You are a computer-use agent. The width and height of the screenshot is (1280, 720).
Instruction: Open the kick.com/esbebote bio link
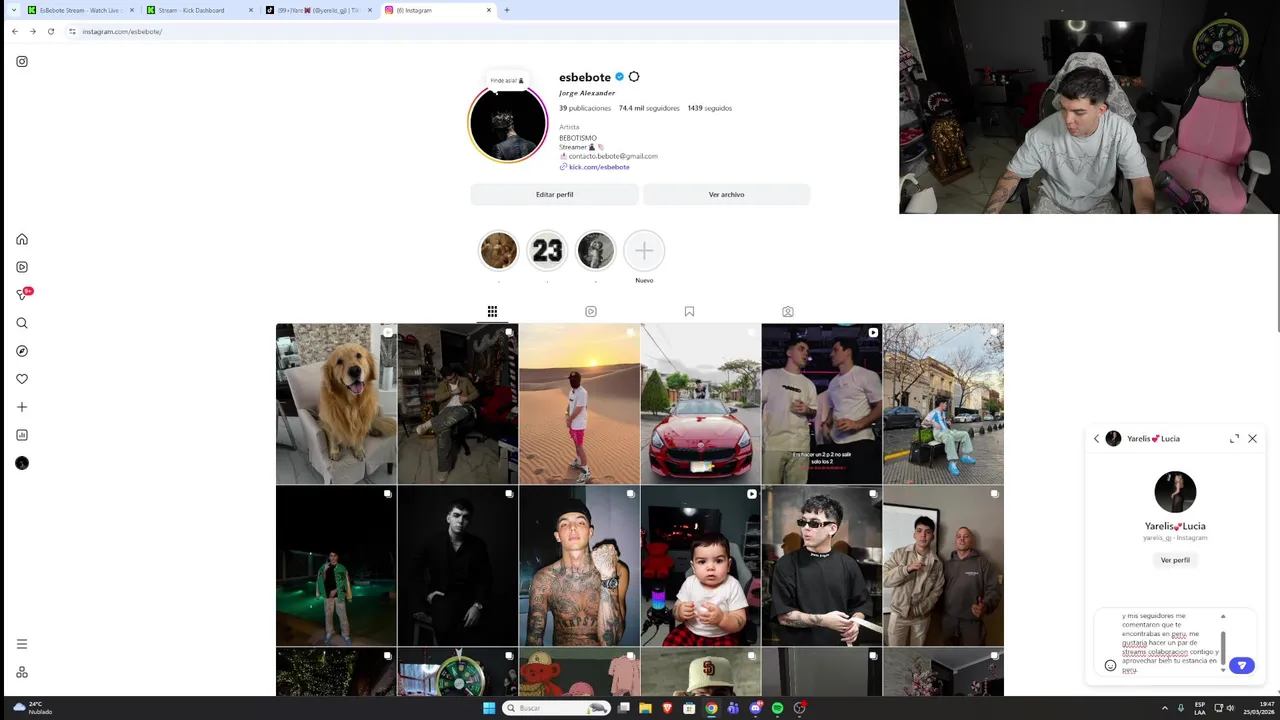(599, 167)
